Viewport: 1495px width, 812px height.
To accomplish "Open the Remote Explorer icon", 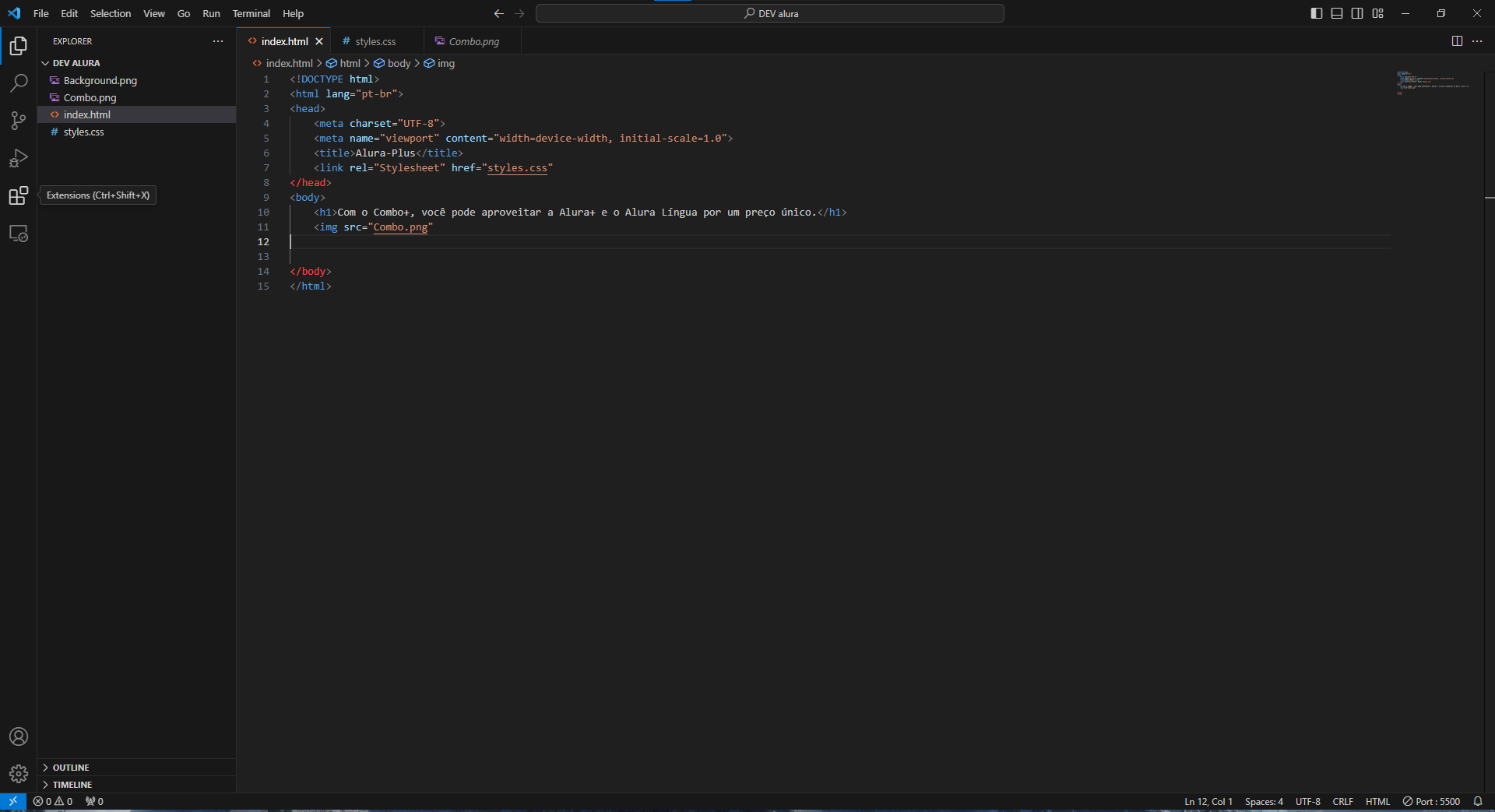I will [x=19, y=233].
